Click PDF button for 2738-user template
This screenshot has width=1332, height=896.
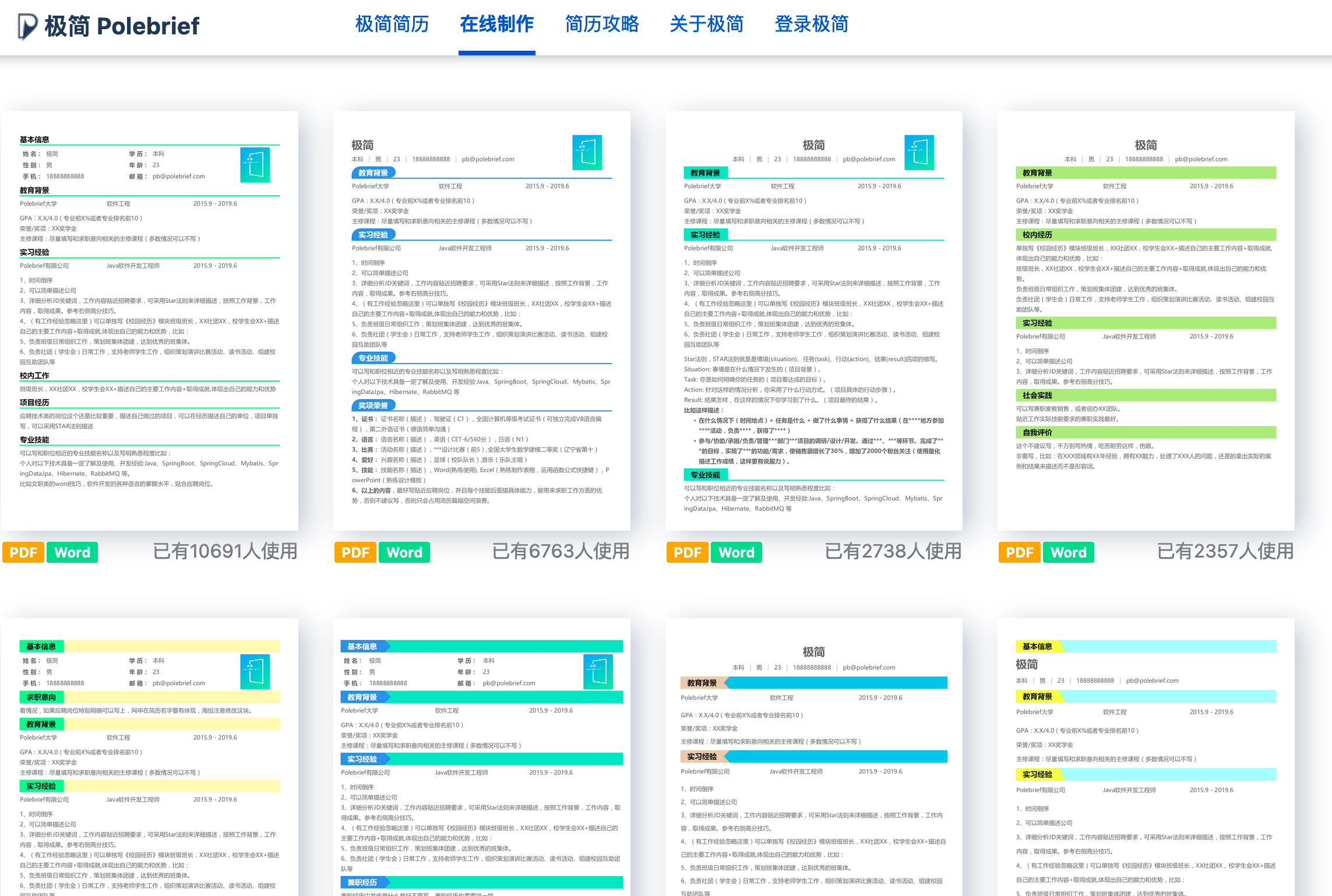(688, 552)
